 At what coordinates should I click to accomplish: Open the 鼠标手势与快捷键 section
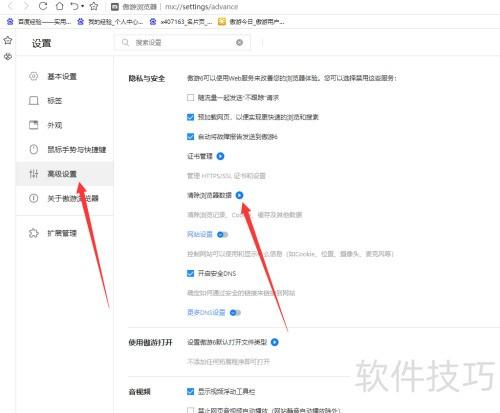tap(65, 149)
